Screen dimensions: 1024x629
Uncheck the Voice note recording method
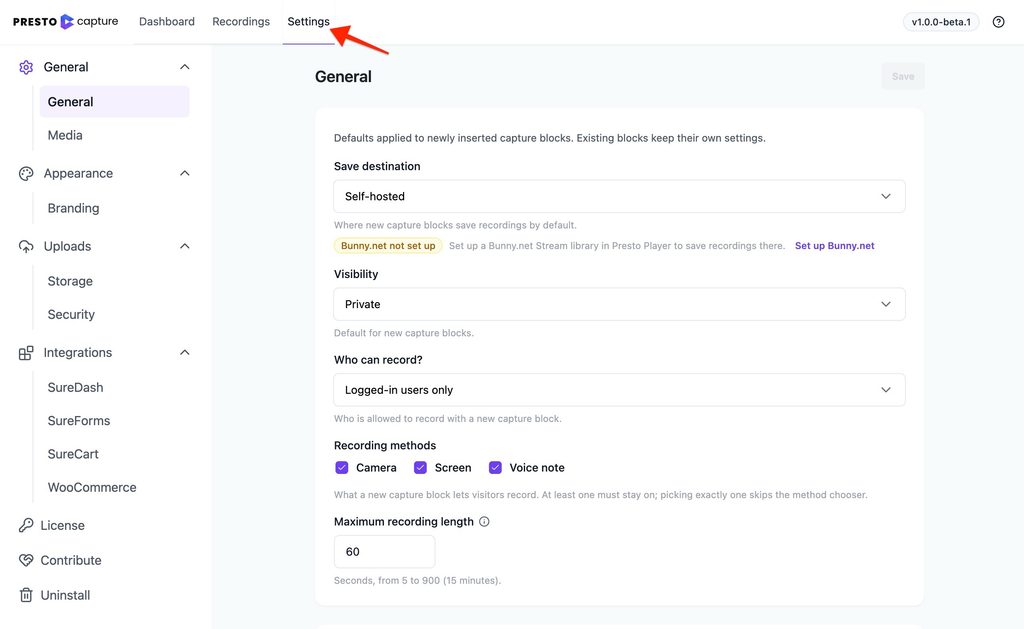click(495, 468)
